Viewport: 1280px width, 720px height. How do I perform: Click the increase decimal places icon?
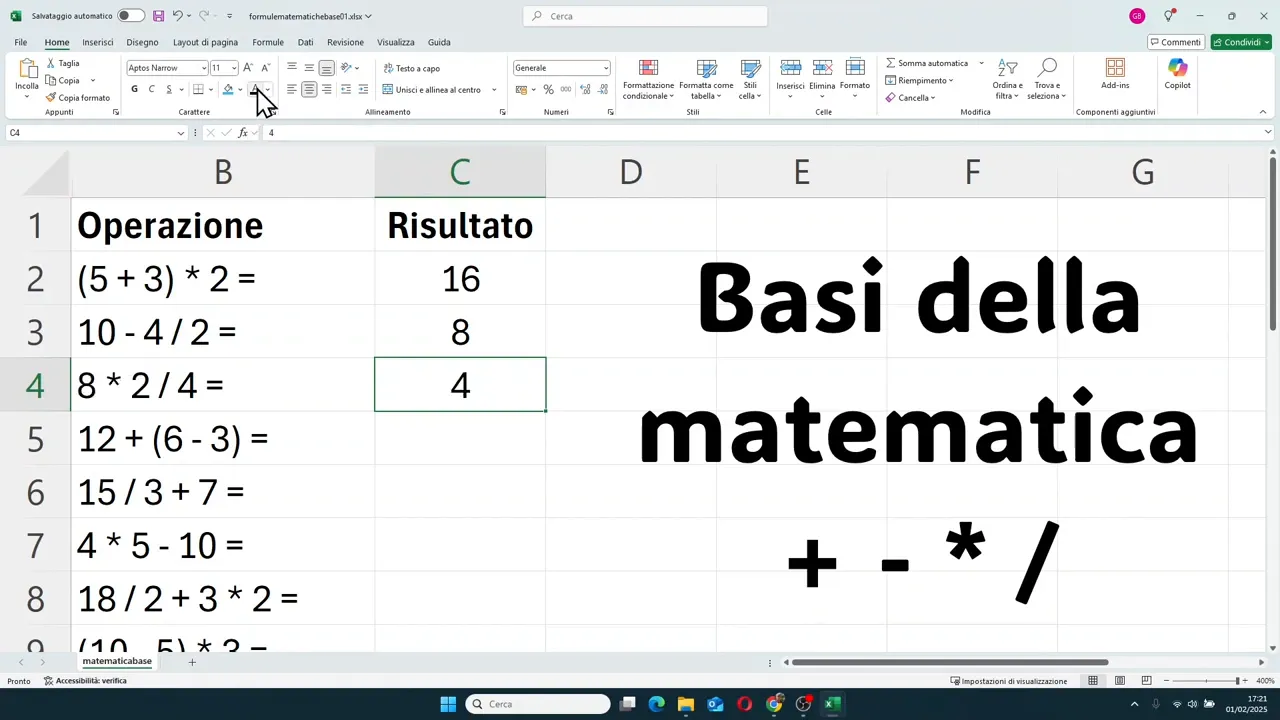[585, 89]
